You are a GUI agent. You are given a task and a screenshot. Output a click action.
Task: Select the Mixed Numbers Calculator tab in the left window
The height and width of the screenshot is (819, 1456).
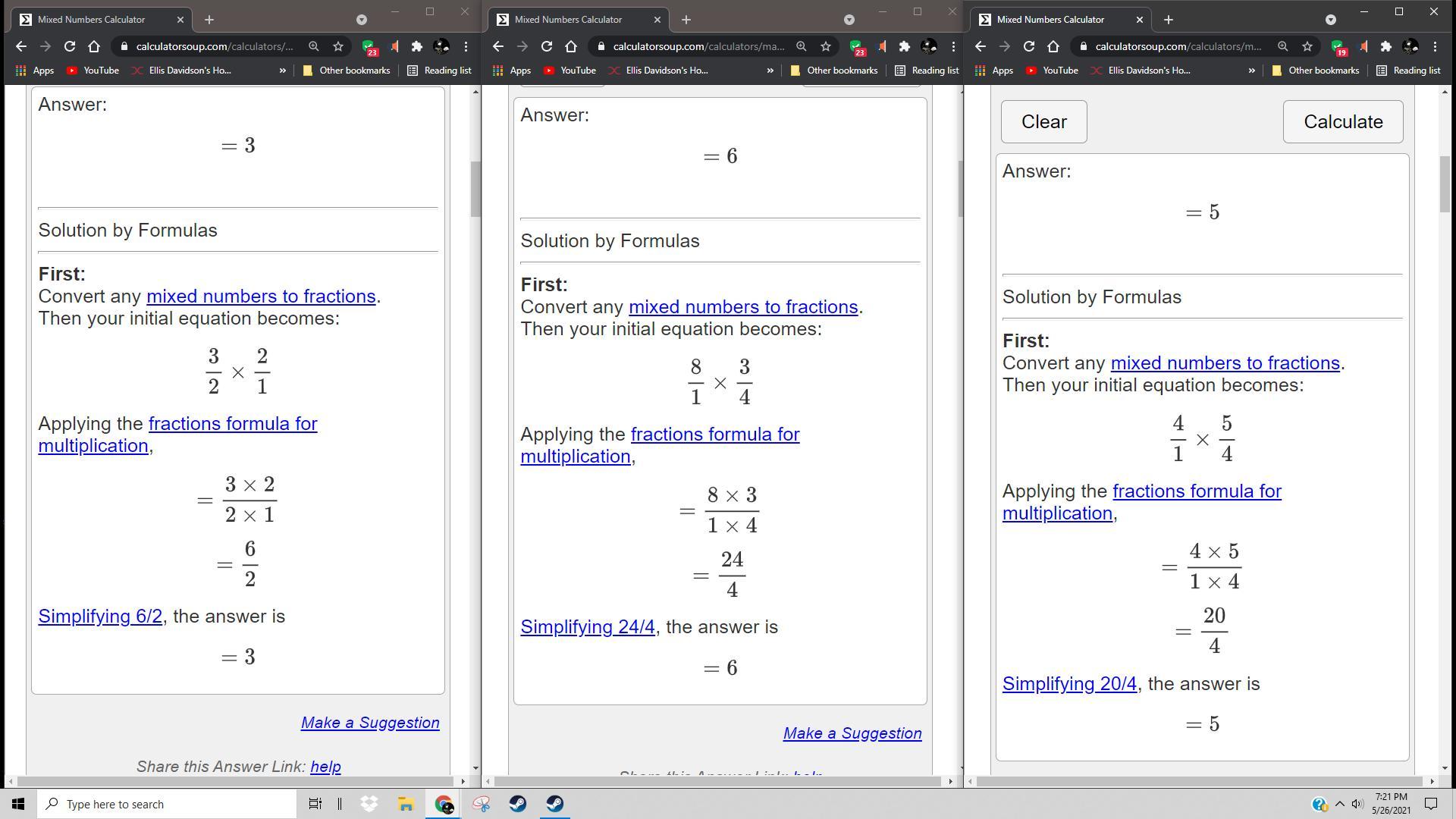tap(91, 20)
